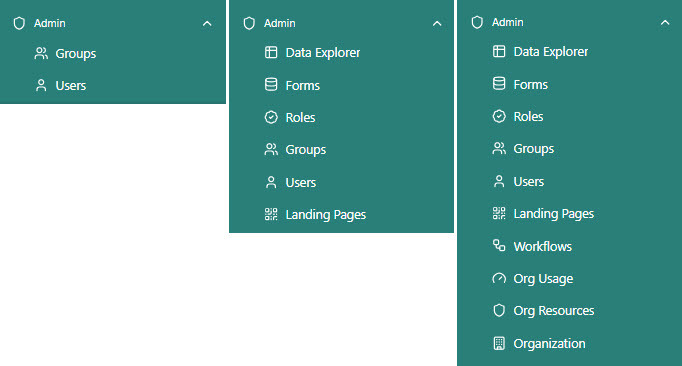
Task: Select Landing Pages label in the middle panel
Action: (325, 215)
